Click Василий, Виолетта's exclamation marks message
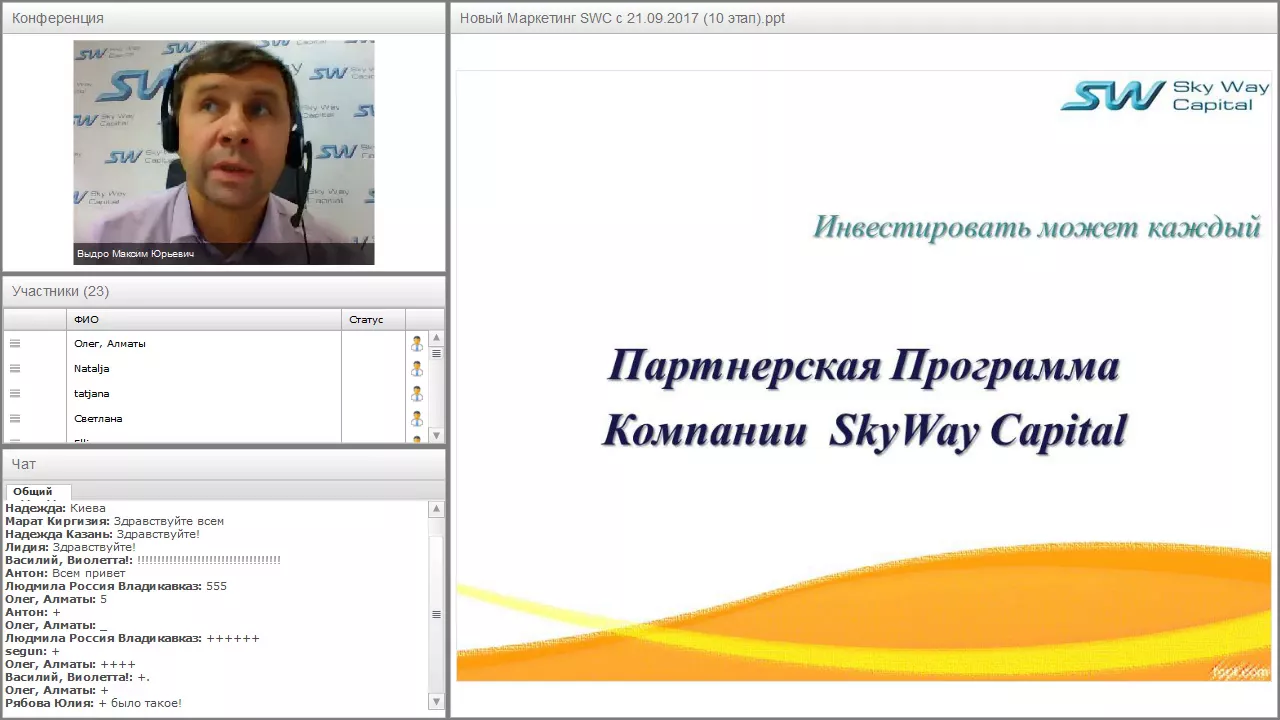This screenshot has width=1280, height=720. (x=143, y=560)
